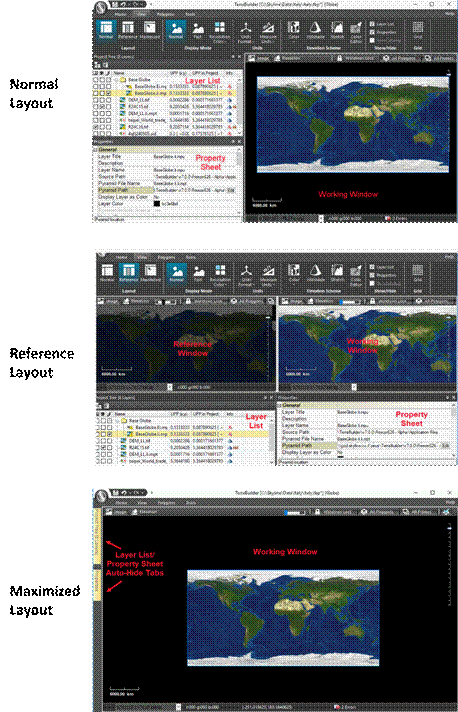This screenshot has width=458, height=712.
Task: Open Resolution Colors in the top screenshot ribbon
Action: (220, 32)
